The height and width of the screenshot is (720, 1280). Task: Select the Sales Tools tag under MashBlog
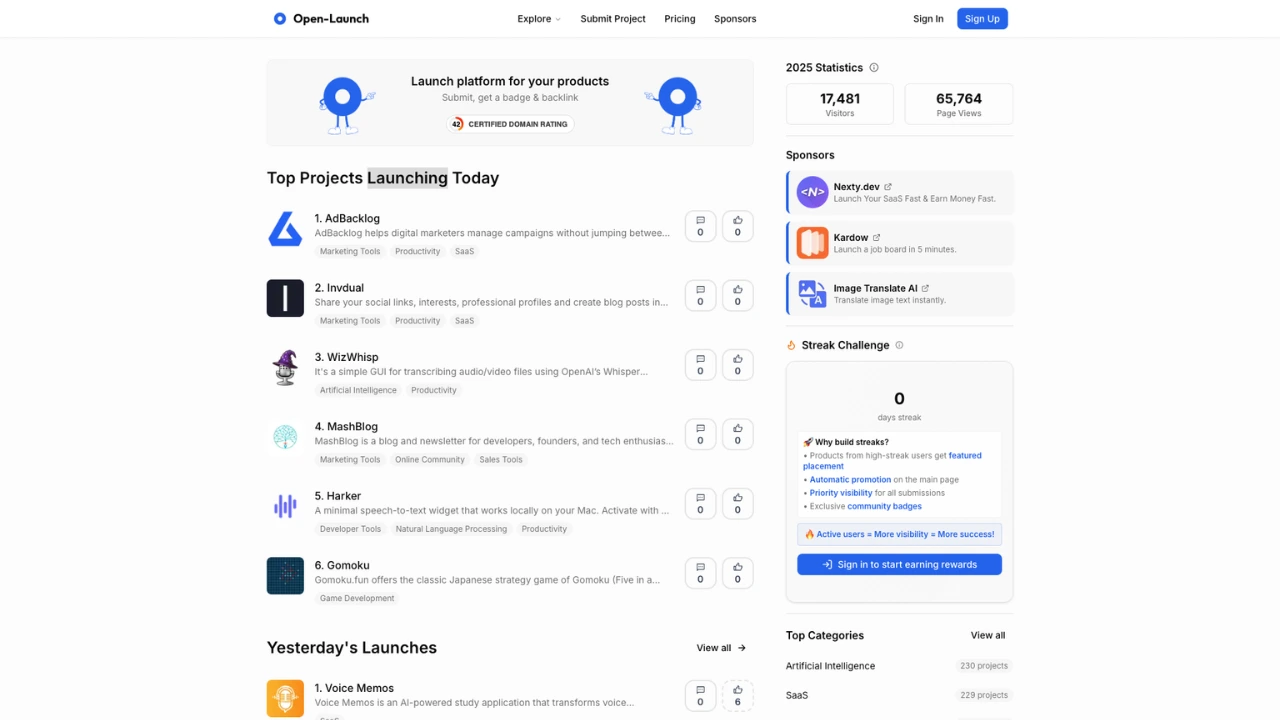tap(501, 460)
